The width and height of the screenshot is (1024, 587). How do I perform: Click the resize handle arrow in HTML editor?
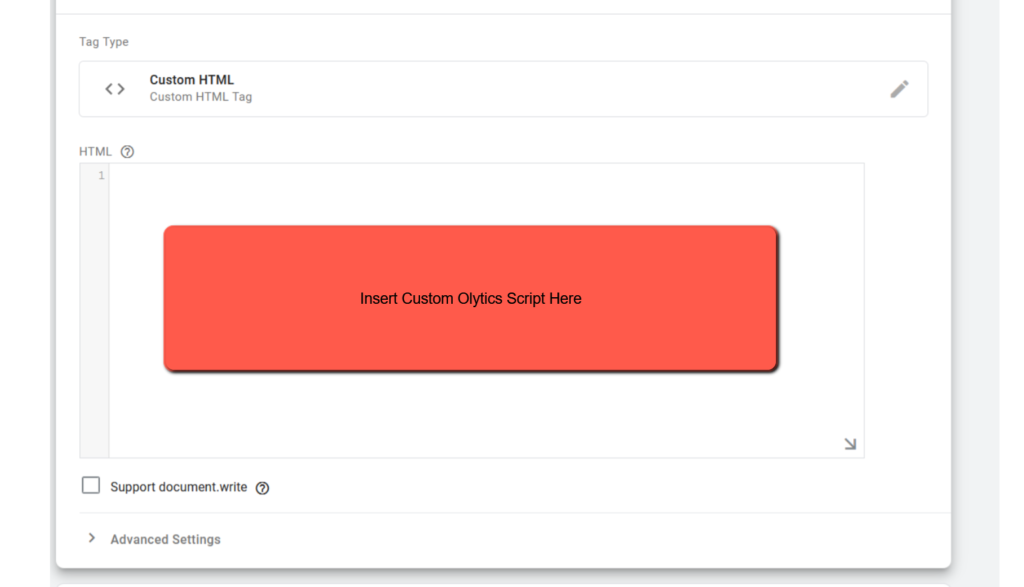850,444
